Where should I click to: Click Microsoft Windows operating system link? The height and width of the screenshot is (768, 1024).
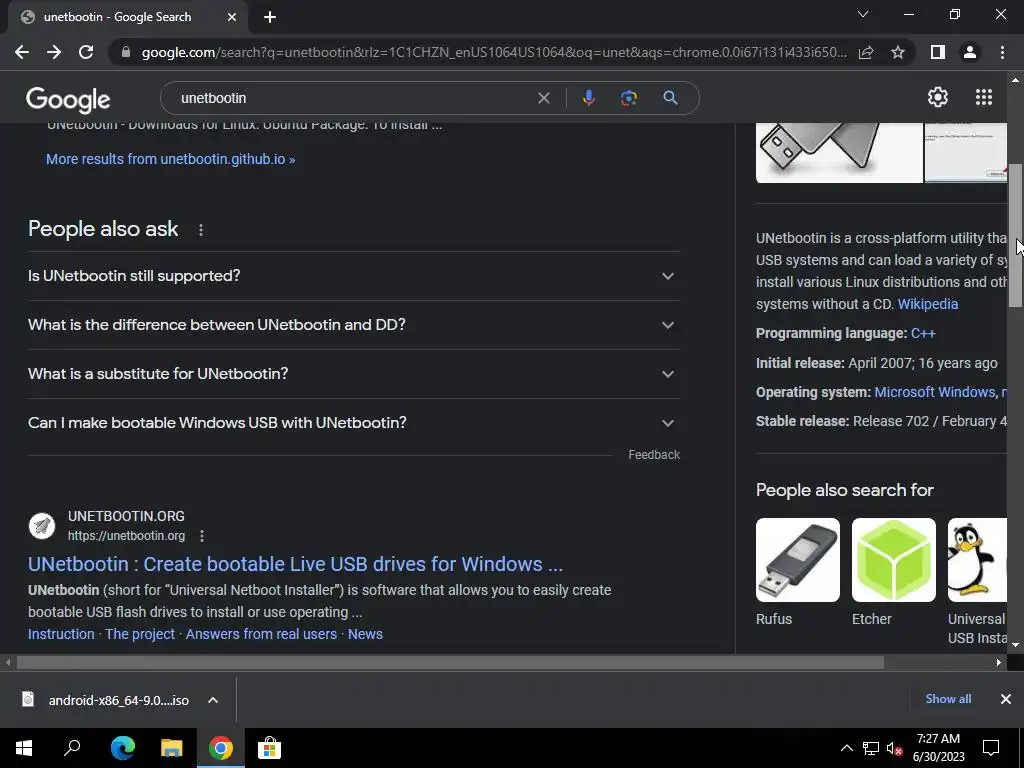pos(935,392)
